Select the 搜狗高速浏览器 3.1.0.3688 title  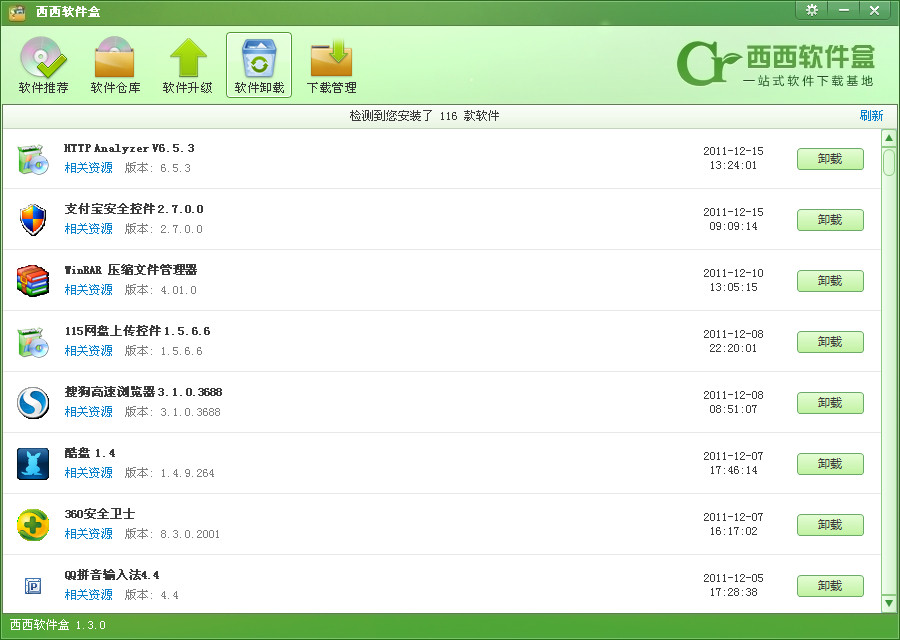143,392
